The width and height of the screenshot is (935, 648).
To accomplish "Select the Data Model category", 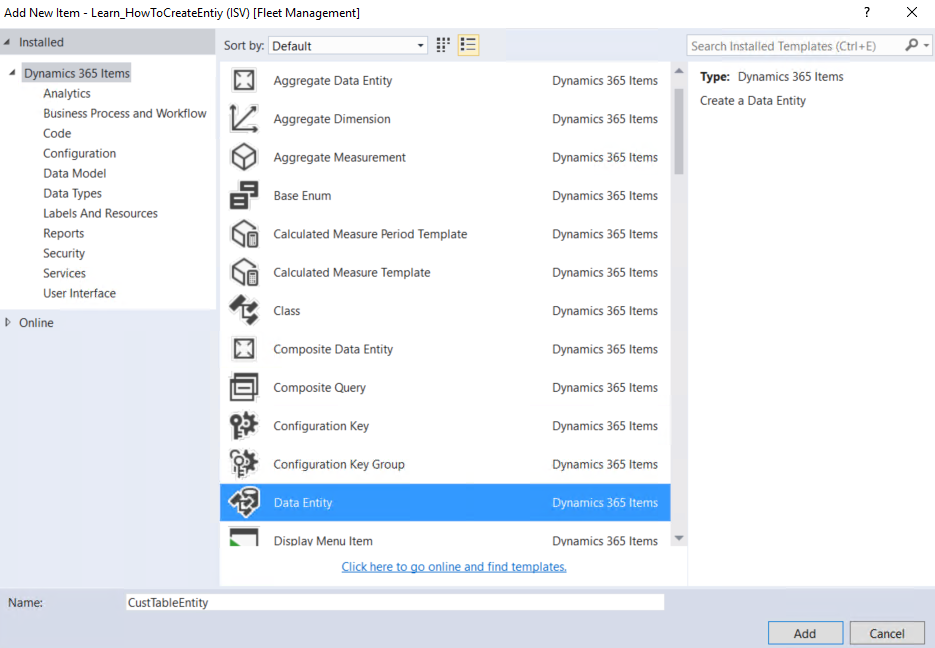I will [x=75, y=173].
